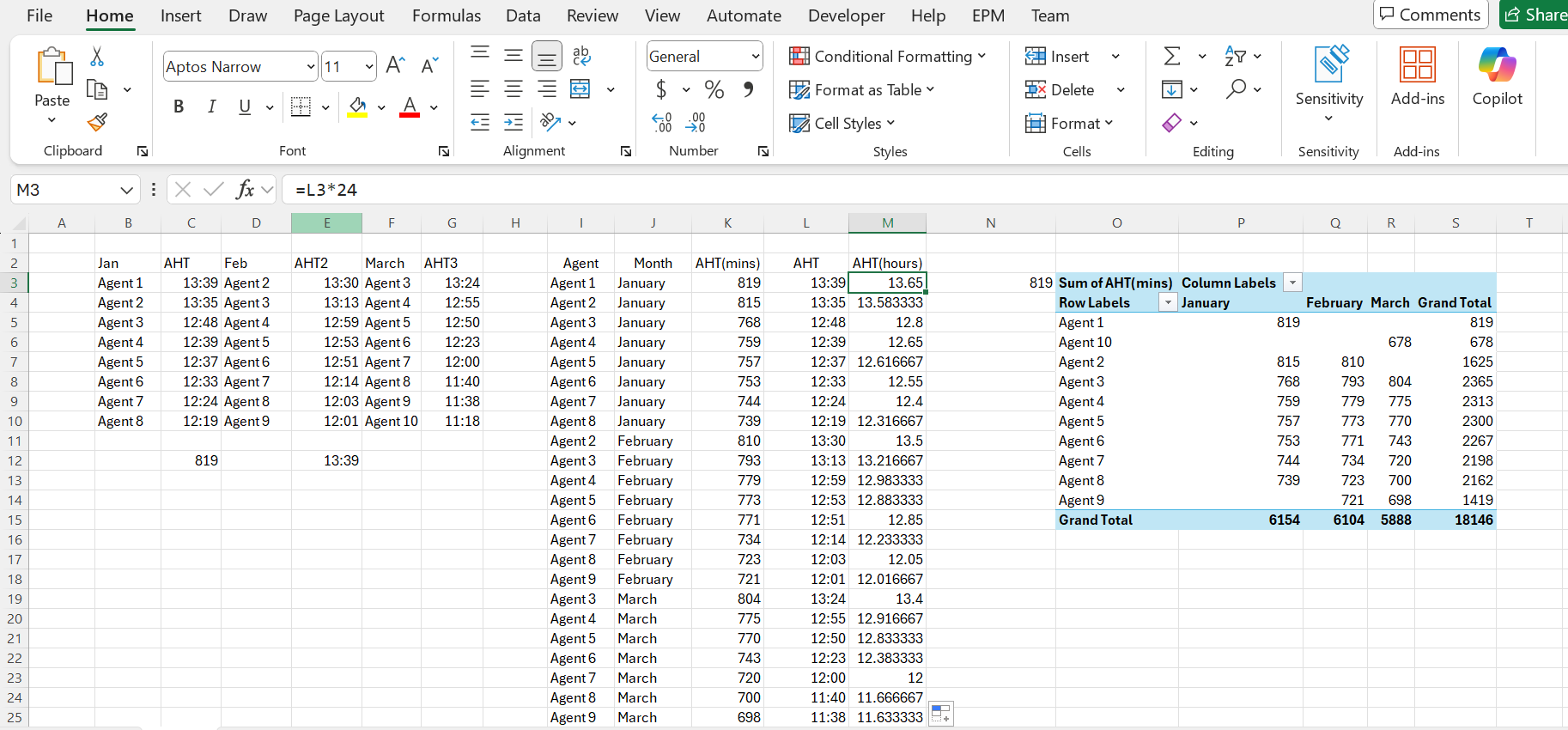Click the Insert cells button
Viewport: 1568px width, 730px height.
tap(1057, 57)
